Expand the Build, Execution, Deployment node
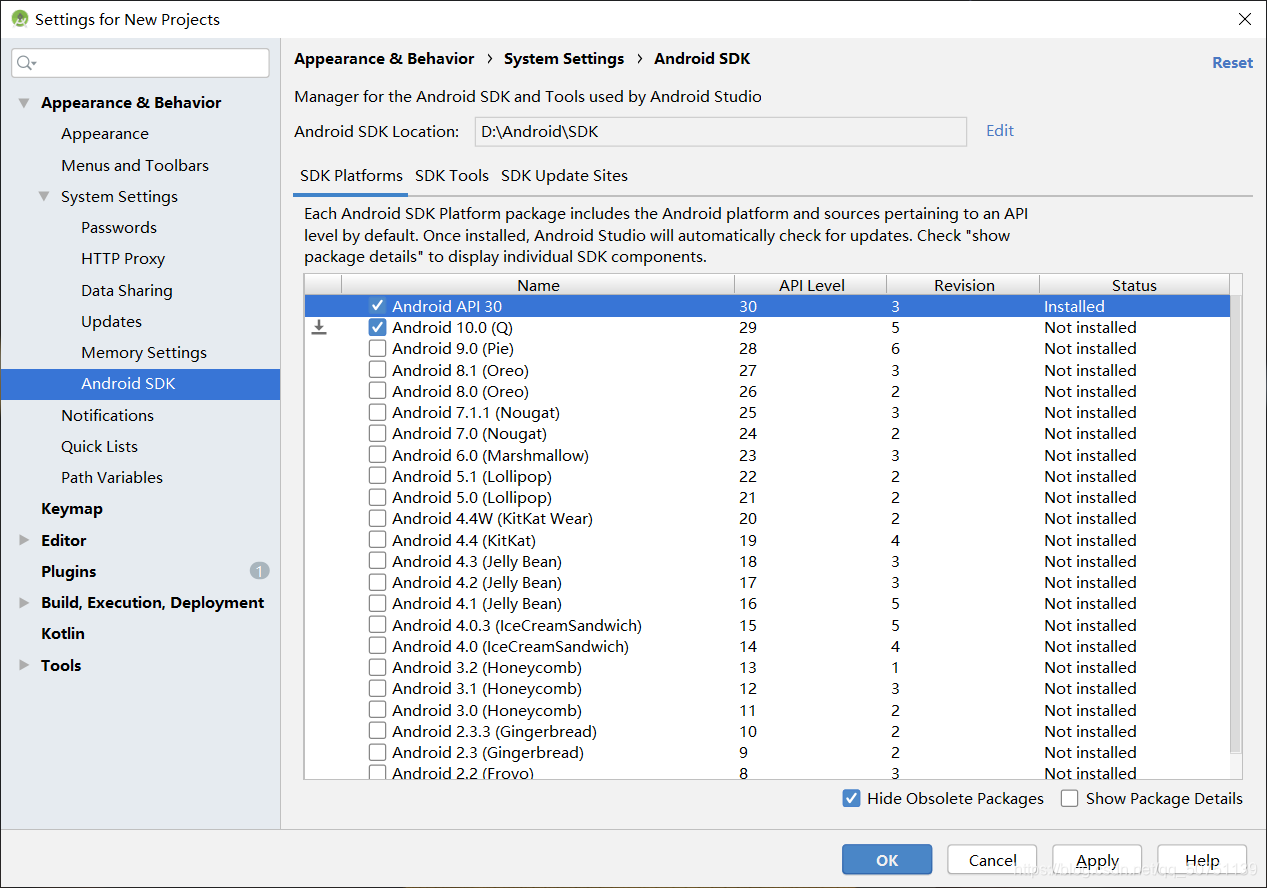Viewport: 1267px width, 888px height. pyautogui.click(x=24, y=602)
